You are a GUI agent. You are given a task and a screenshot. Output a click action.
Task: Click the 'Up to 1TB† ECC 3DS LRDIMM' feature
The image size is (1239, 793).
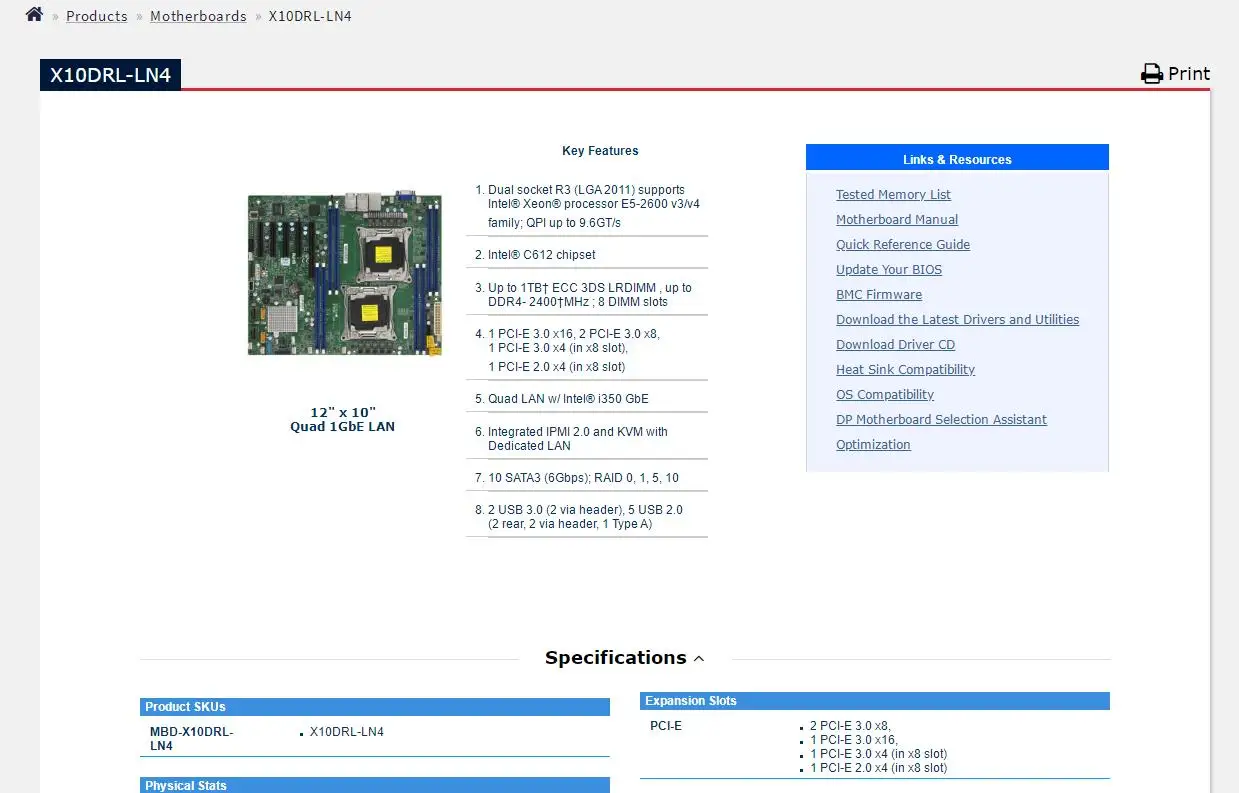[590, 295]
